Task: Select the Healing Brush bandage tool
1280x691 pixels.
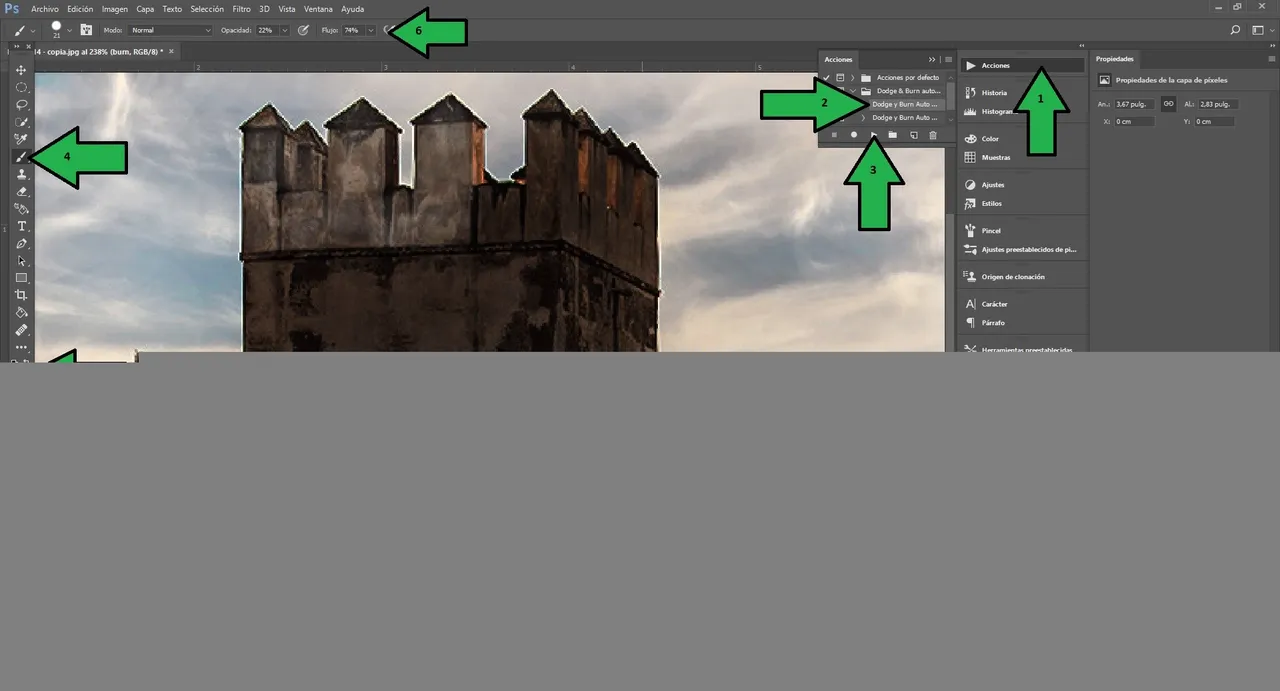Action: 21,329
